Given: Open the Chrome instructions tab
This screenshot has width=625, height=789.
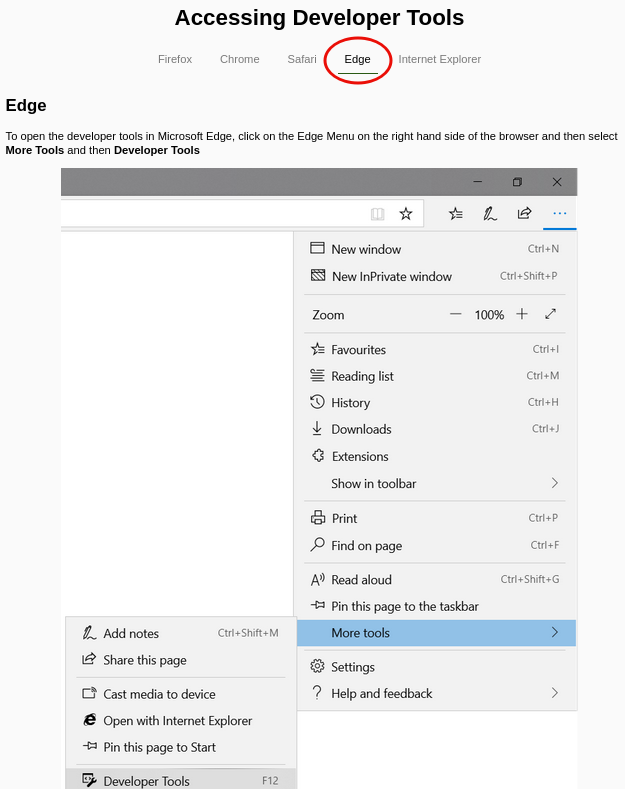Looking at the screenshot, I should coord(240,59).
